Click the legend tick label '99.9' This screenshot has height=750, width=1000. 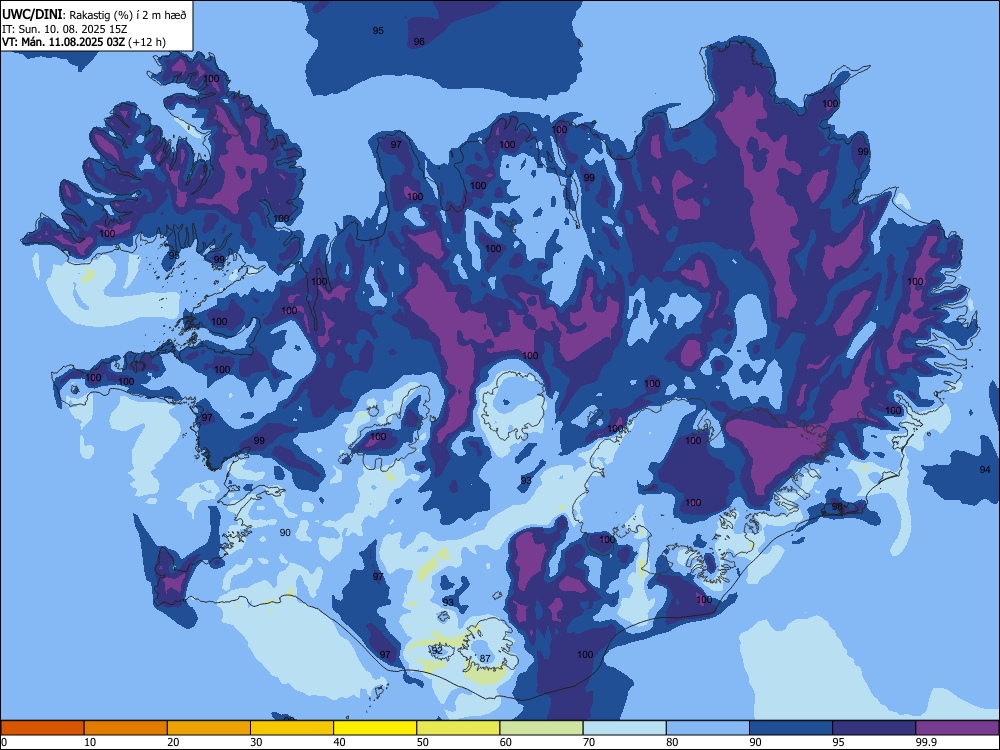[926, 742]
